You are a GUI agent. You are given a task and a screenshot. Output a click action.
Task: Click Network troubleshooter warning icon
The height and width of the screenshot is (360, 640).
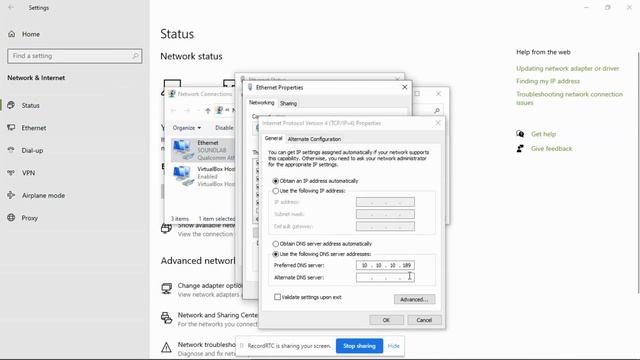point(167,347)
